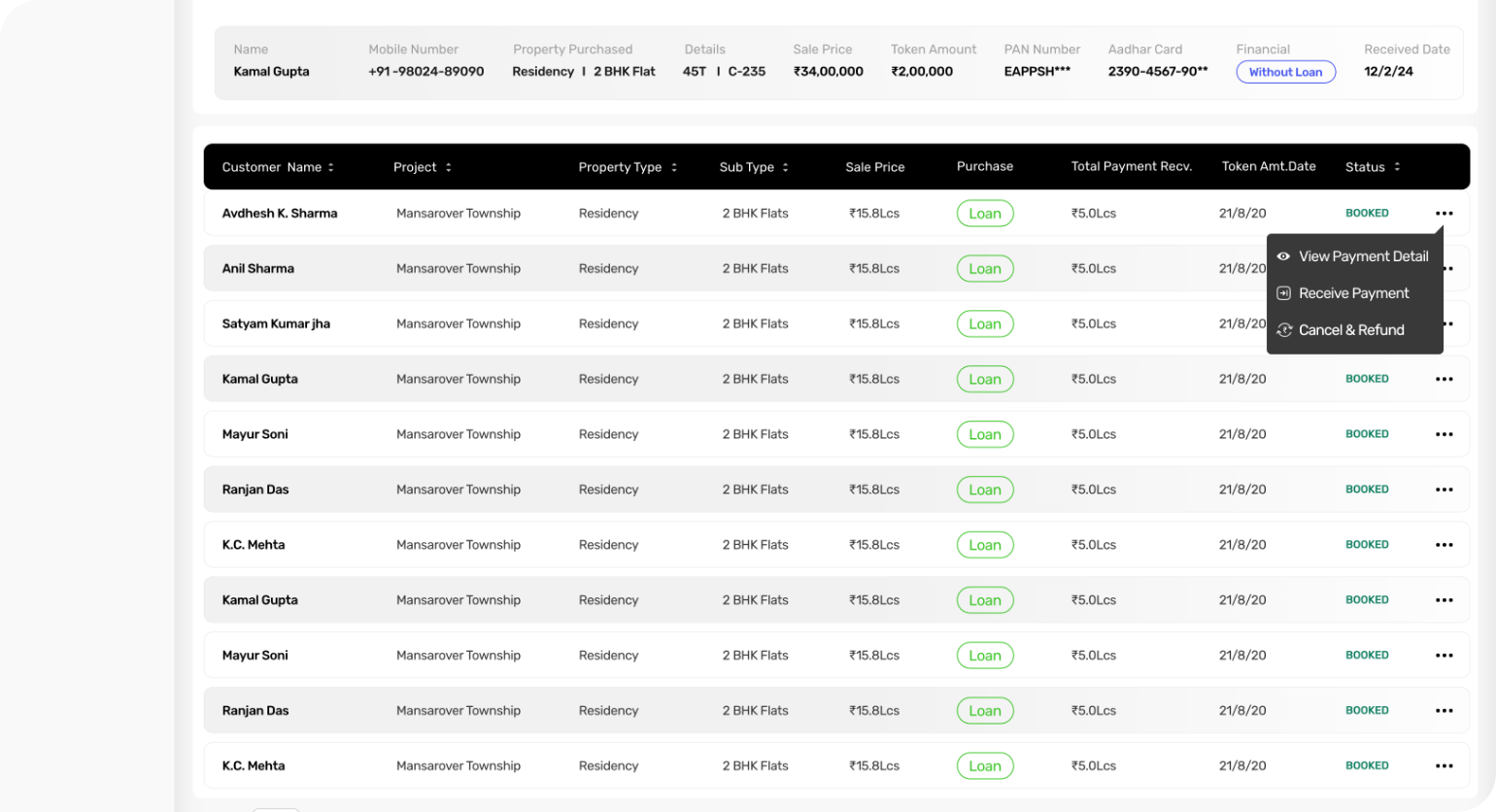Viewport: 1496px width, 812px height.
Task: Sort table by Customer Name arrows
Action: click(x=331, y=167)
